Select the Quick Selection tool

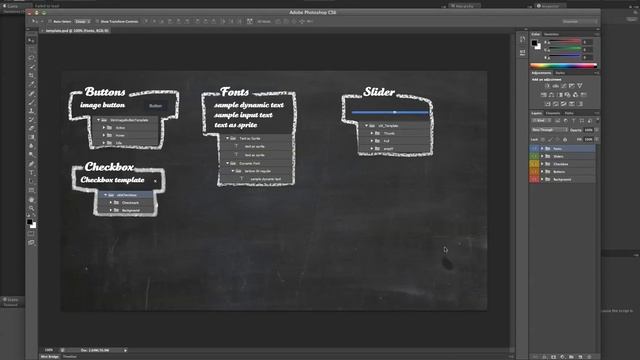[31, 67]
